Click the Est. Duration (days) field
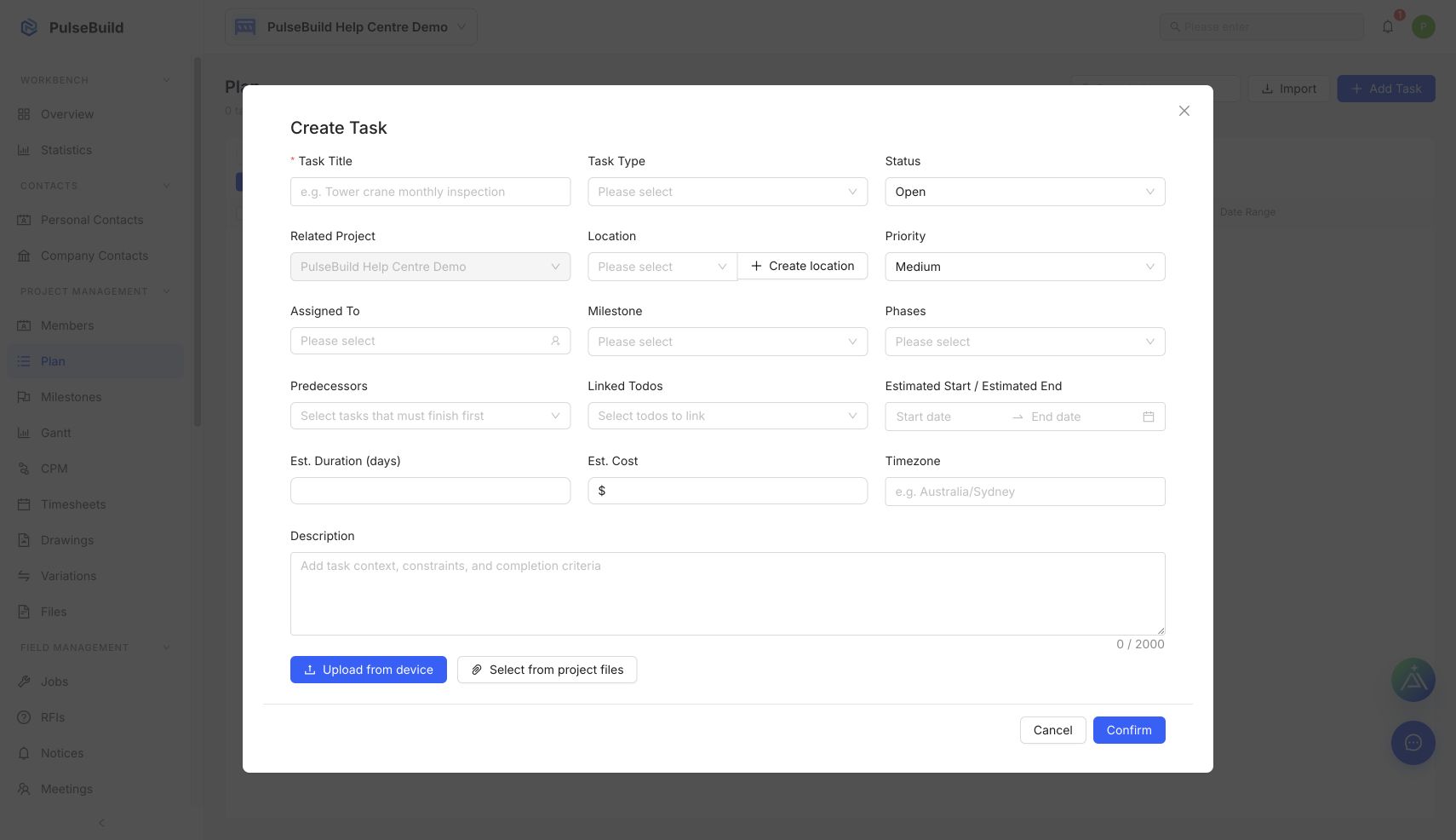The width and height of the screenshot is (1456, 840). [x=430, y=491]
